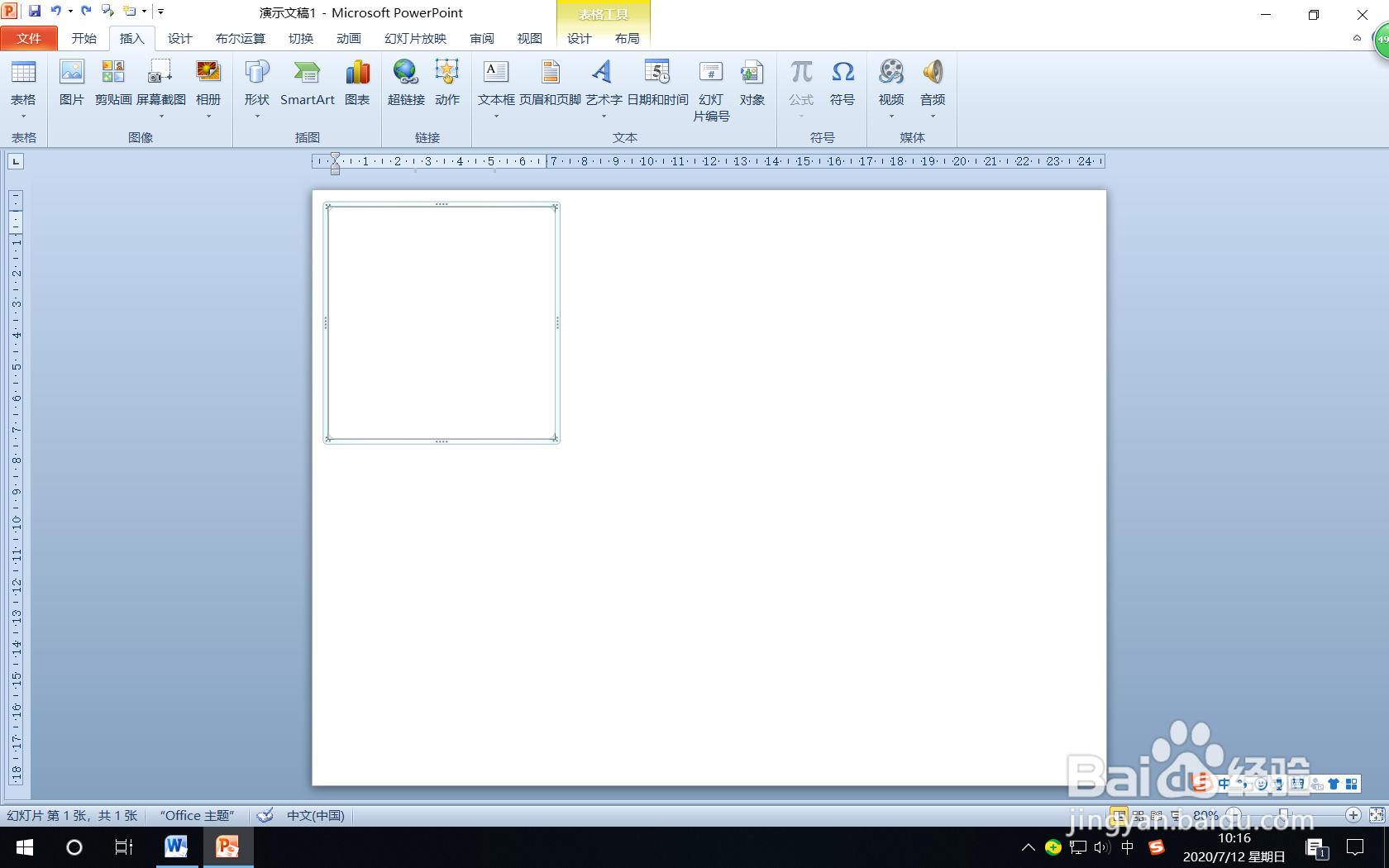Toggle Sogou soft keyboard
Viewport: 1389px width, 868px height.
[1298, 784]
